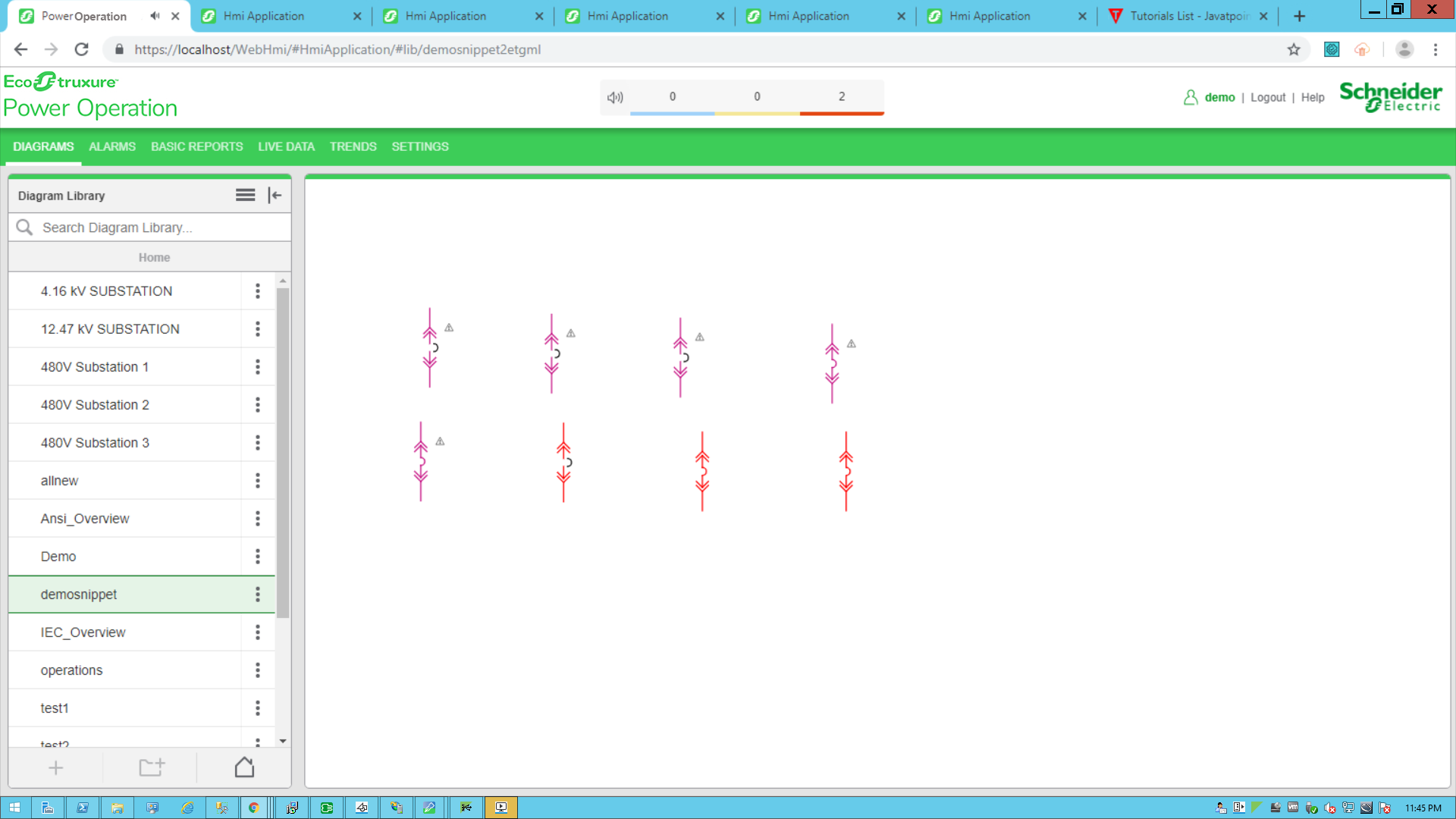This screenshot has height=819, width=1456.
Task: Click the Logout link
Action: point(1268,97)
